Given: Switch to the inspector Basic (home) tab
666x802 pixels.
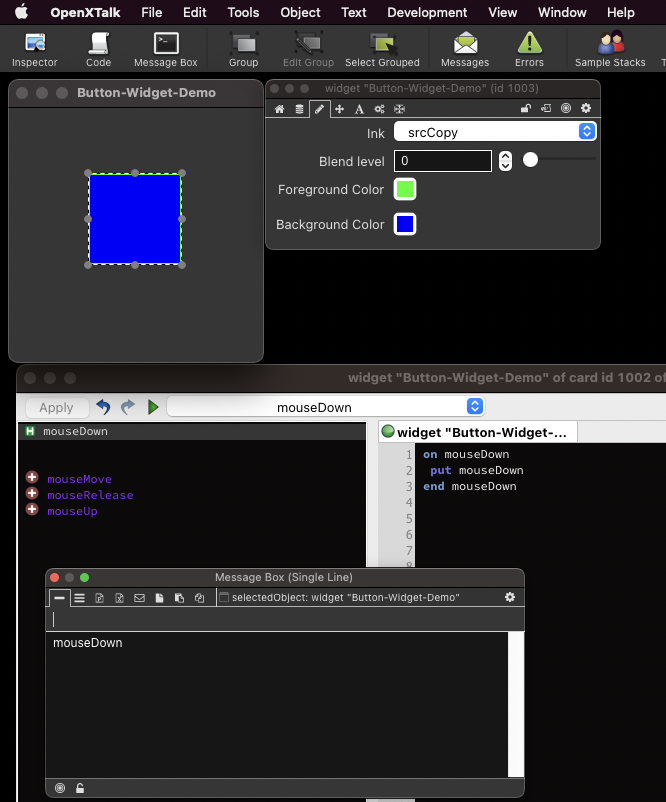Looking at the screenshot, I should pyautogui.click(x=279, y=109).
